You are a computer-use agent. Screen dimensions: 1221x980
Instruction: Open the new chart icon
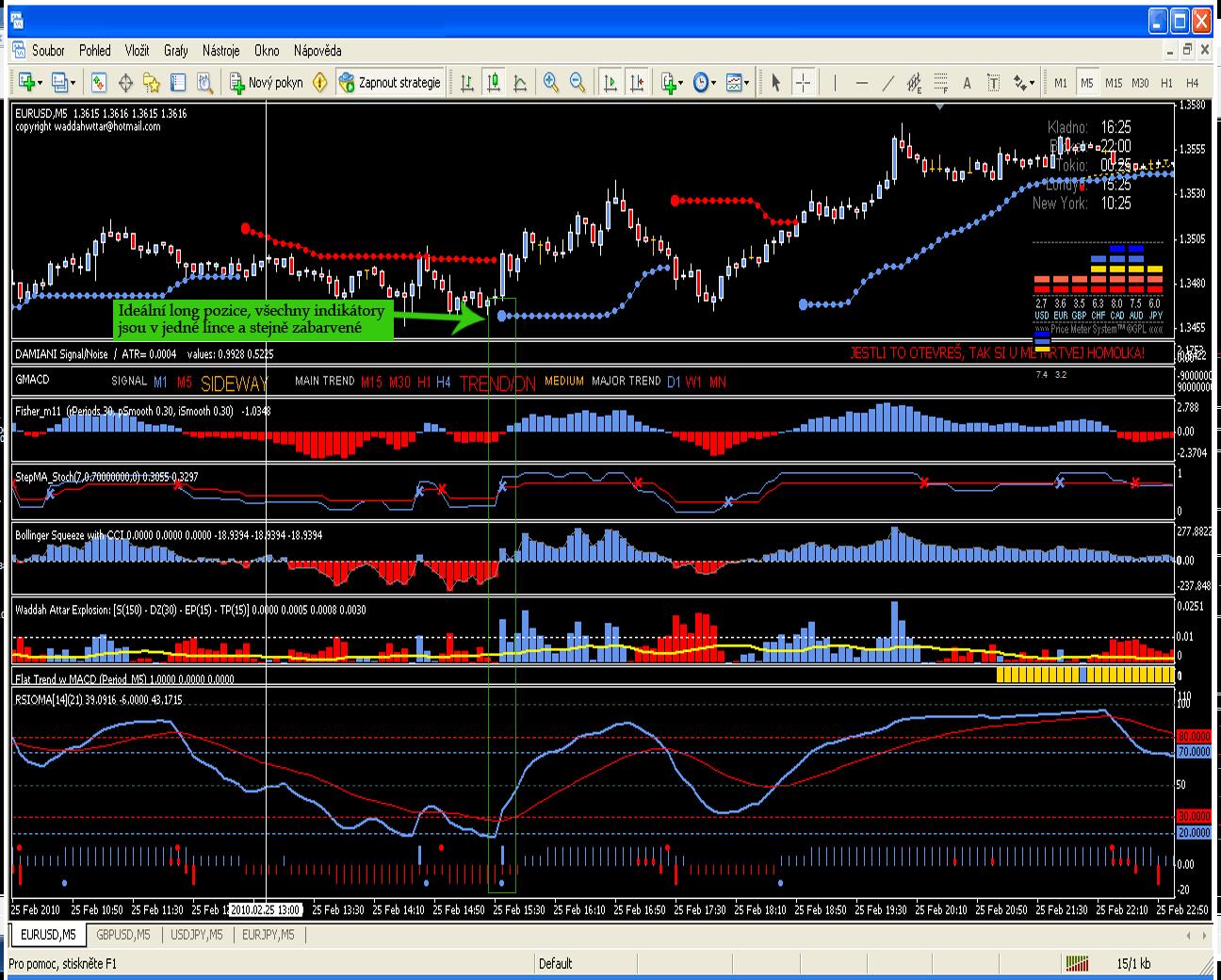25,83
